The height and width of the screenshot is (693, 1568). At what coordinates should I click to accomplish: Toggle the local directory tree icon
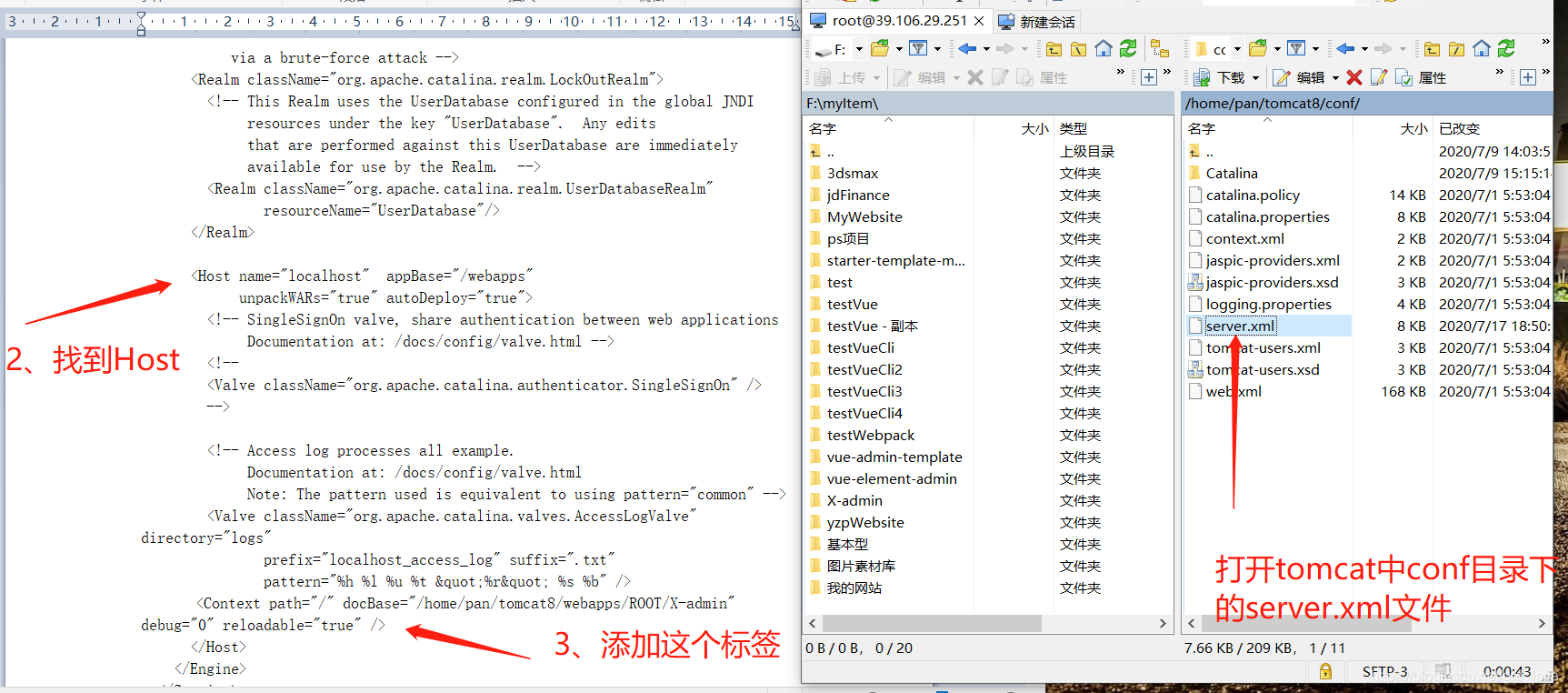[x=1160, y=48]
